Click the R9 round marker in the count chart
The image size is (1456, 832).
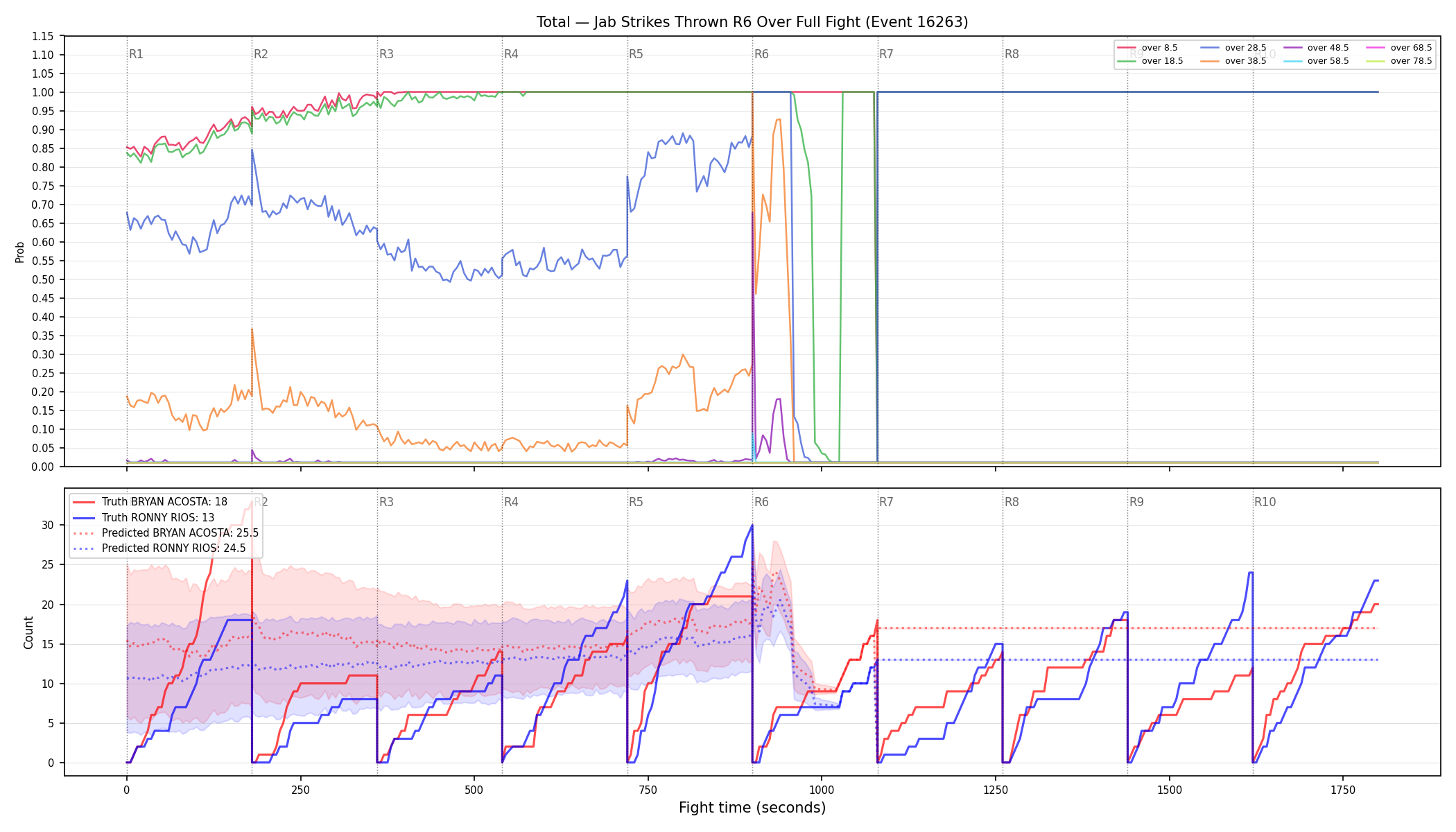click(x=1136, y=502)
